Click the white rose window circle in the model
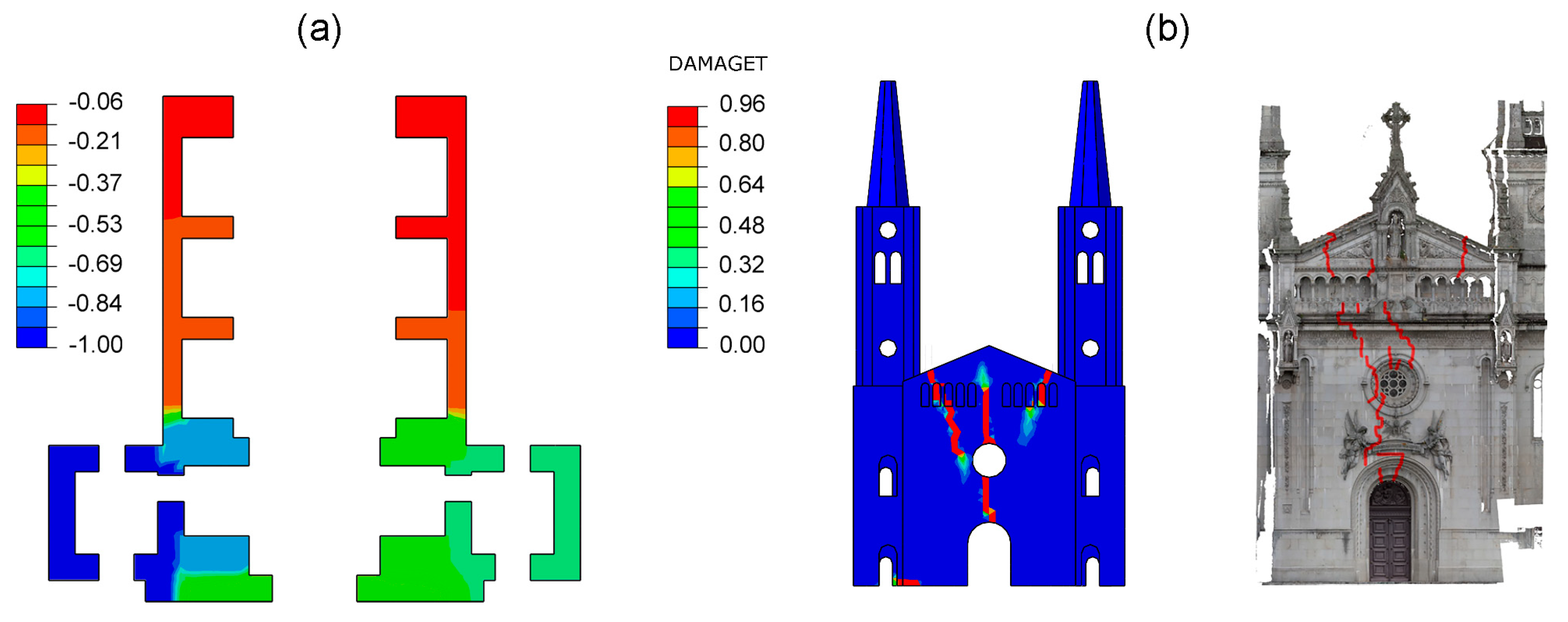 (x=988, y=460)
